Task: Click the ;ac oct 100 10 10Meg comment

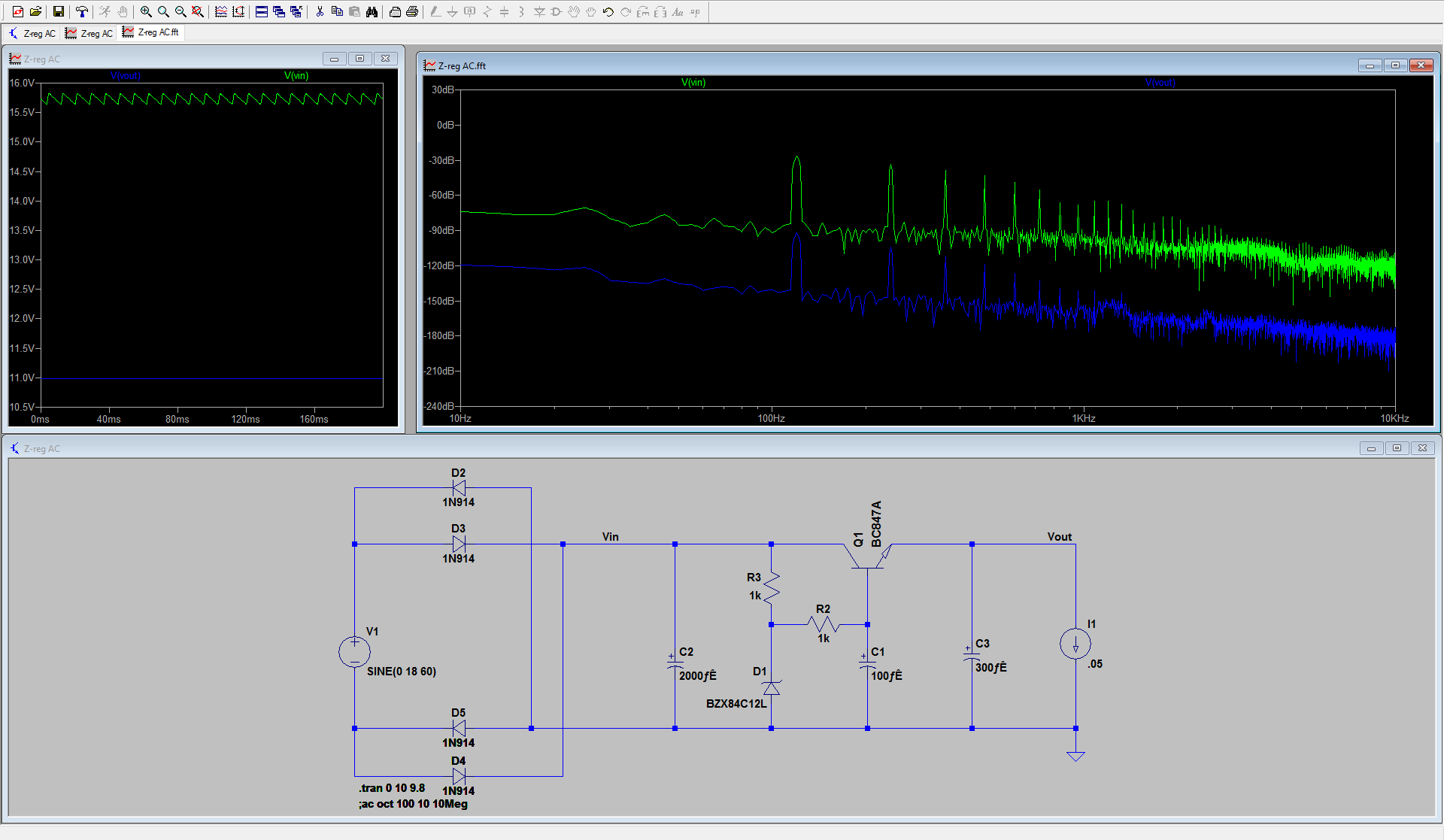Action: pos(413,804)
